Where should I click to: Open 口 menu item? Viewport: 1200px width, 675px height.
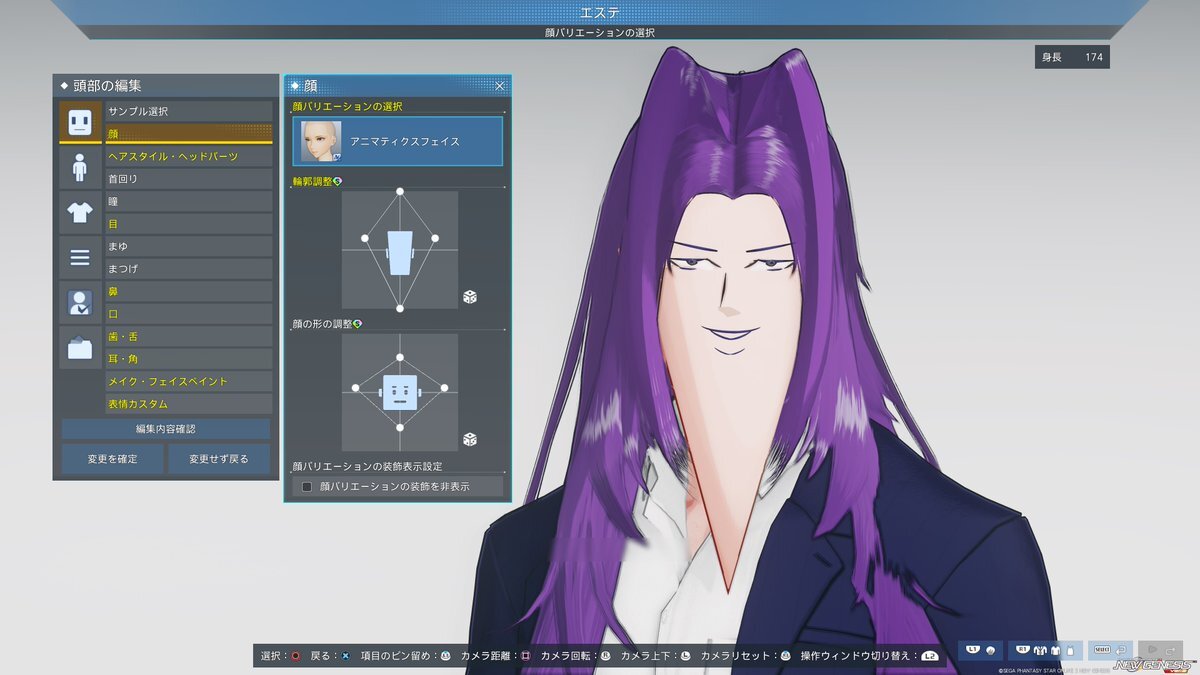coord(189,314)
